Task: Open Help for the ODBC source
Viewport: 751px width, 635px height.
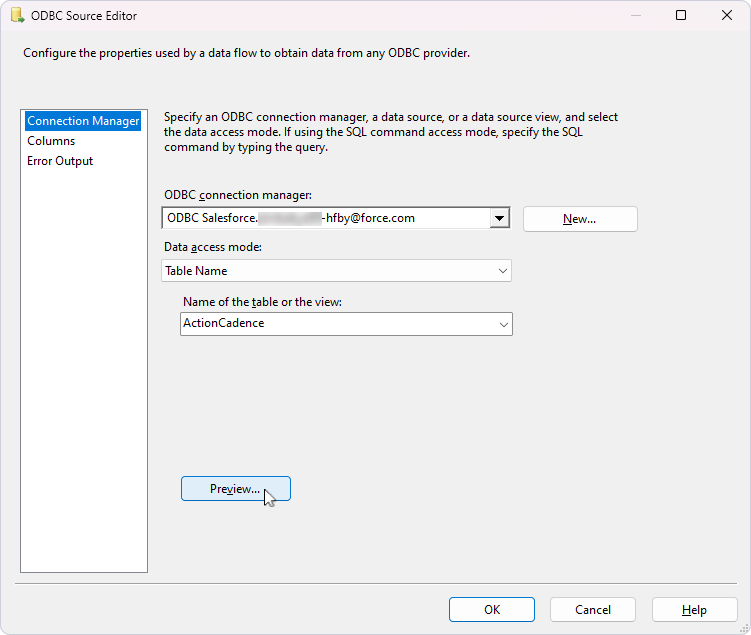Action: (x=694, y=610)
